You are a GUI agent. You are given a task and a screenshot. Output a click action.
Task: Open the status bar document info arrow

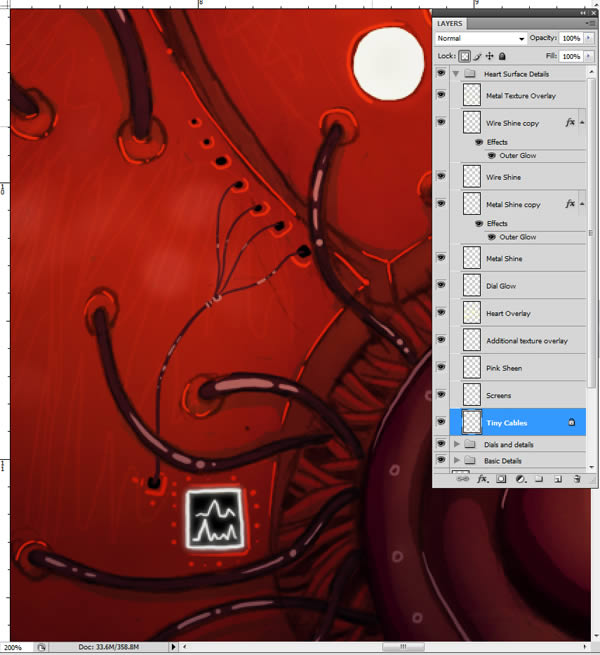click(173, 647)
